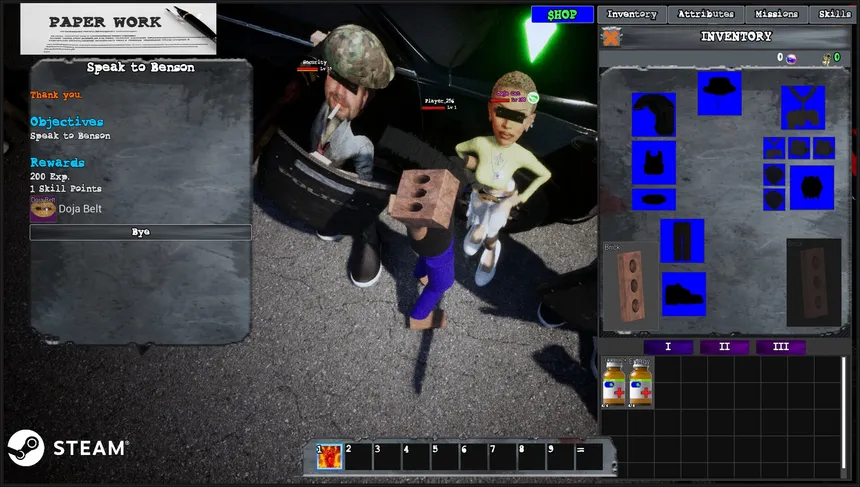Switch to the Attributes tab
Image resolution: width=860 pixels, height=487 pixels.
tap(706, 14)
